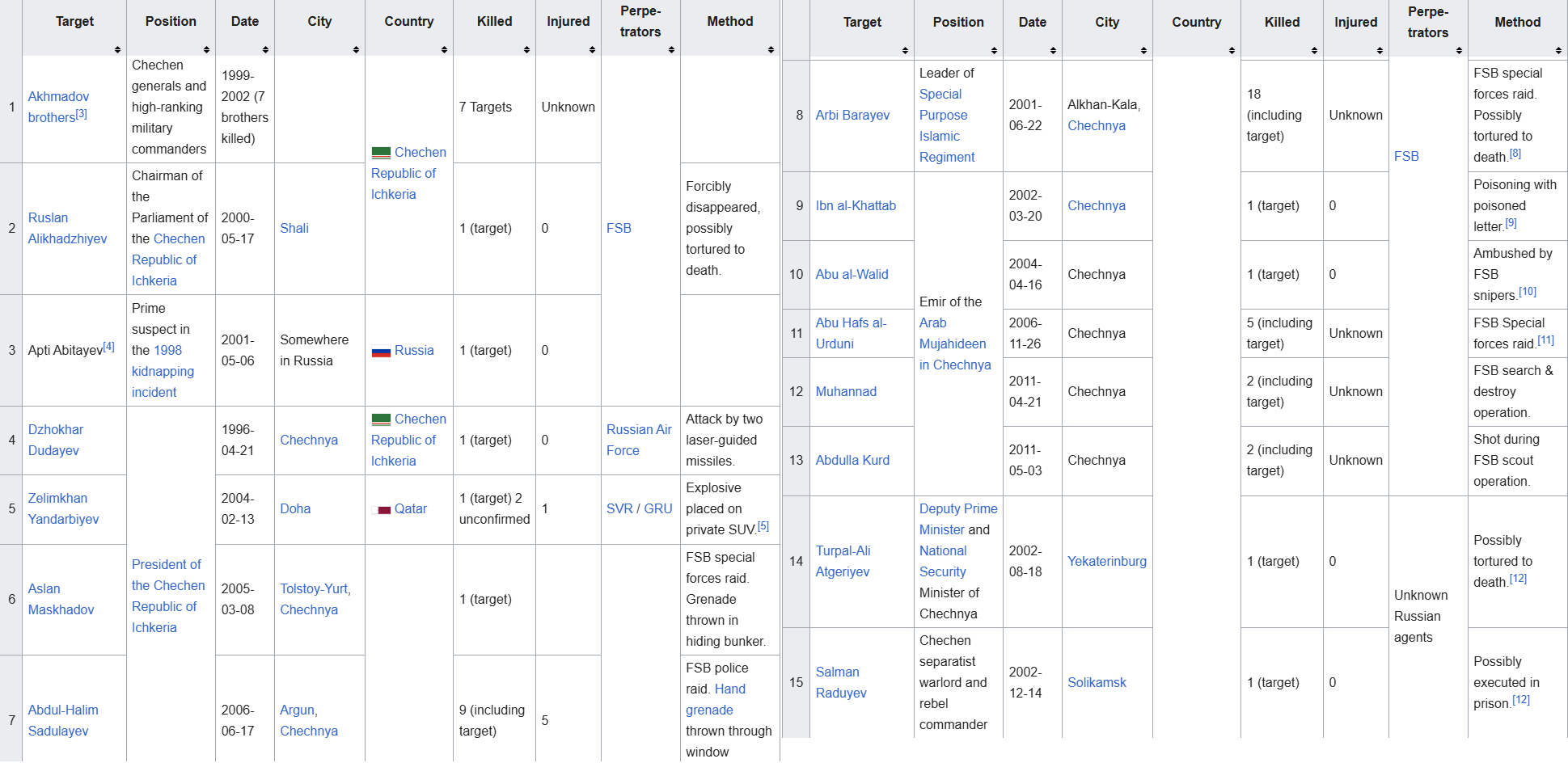The image size is (1568, 763).
Task: Follow the Shali city link
Action: click(294, 228)
